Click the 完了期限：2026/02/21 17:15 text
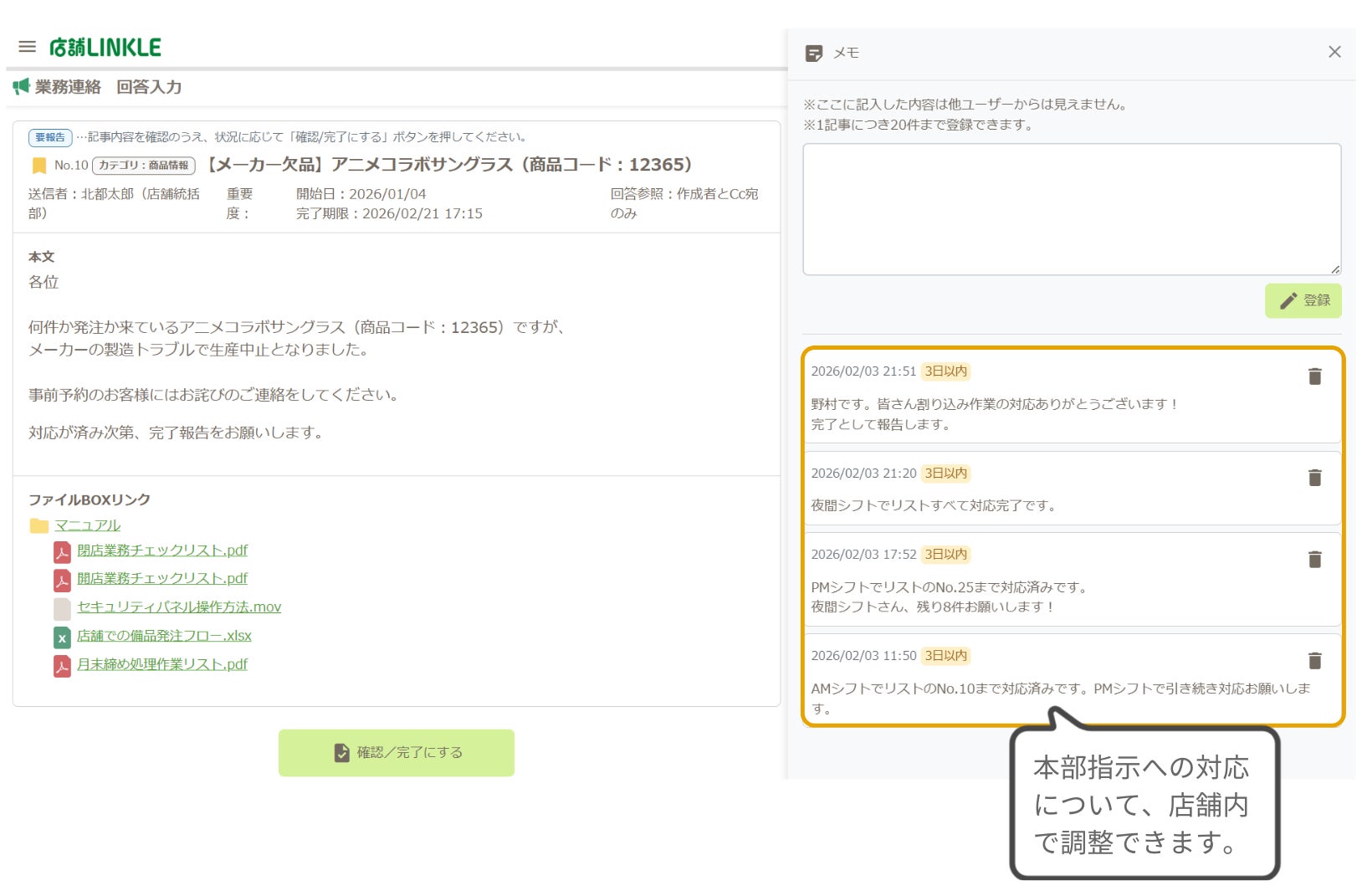Viewport: 1362px width, 896px height. (389, 213)
